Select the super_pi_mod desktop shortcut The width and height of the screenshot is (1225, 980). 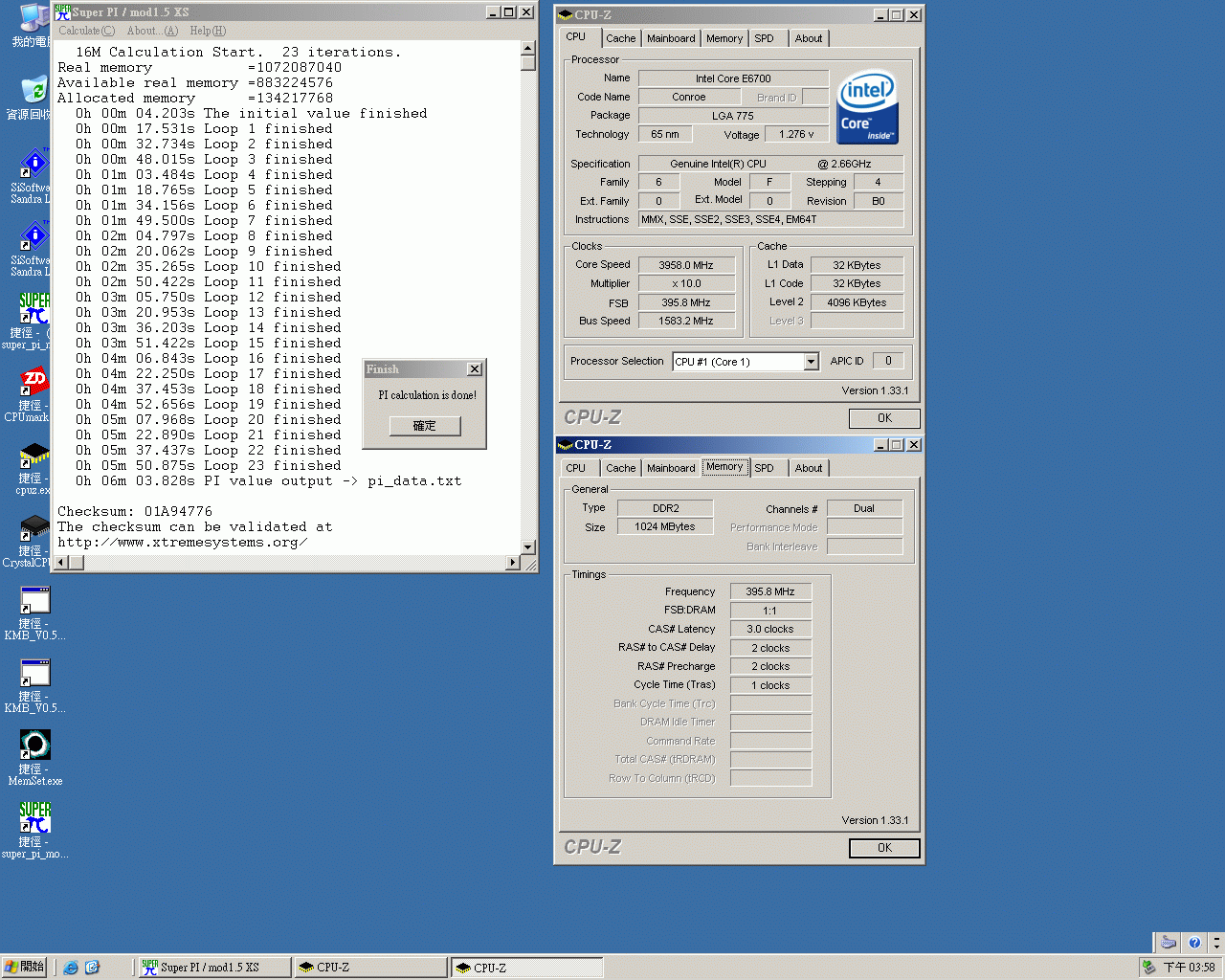pos(34,818)
